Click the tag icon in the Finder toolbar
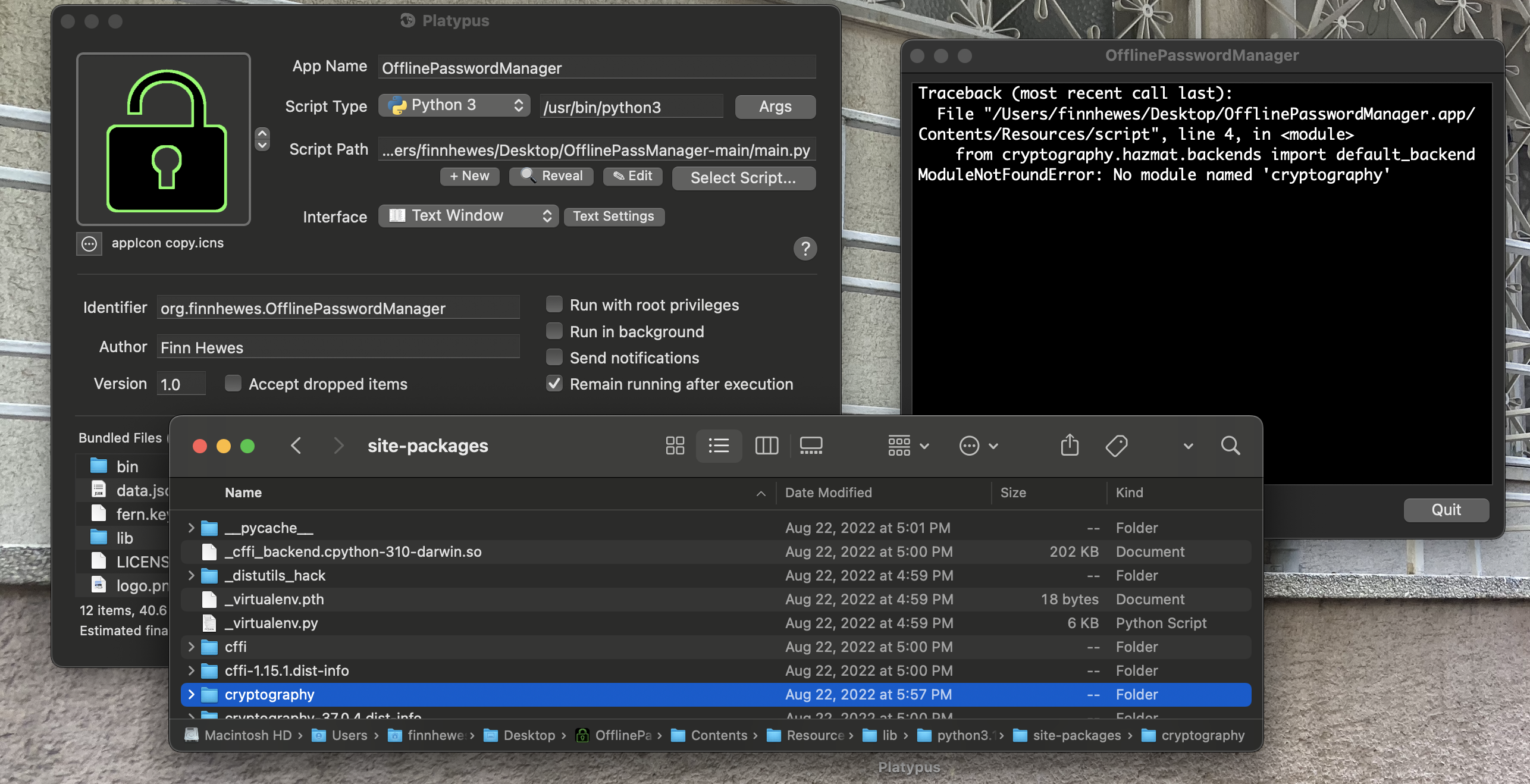 (1116, 446)
